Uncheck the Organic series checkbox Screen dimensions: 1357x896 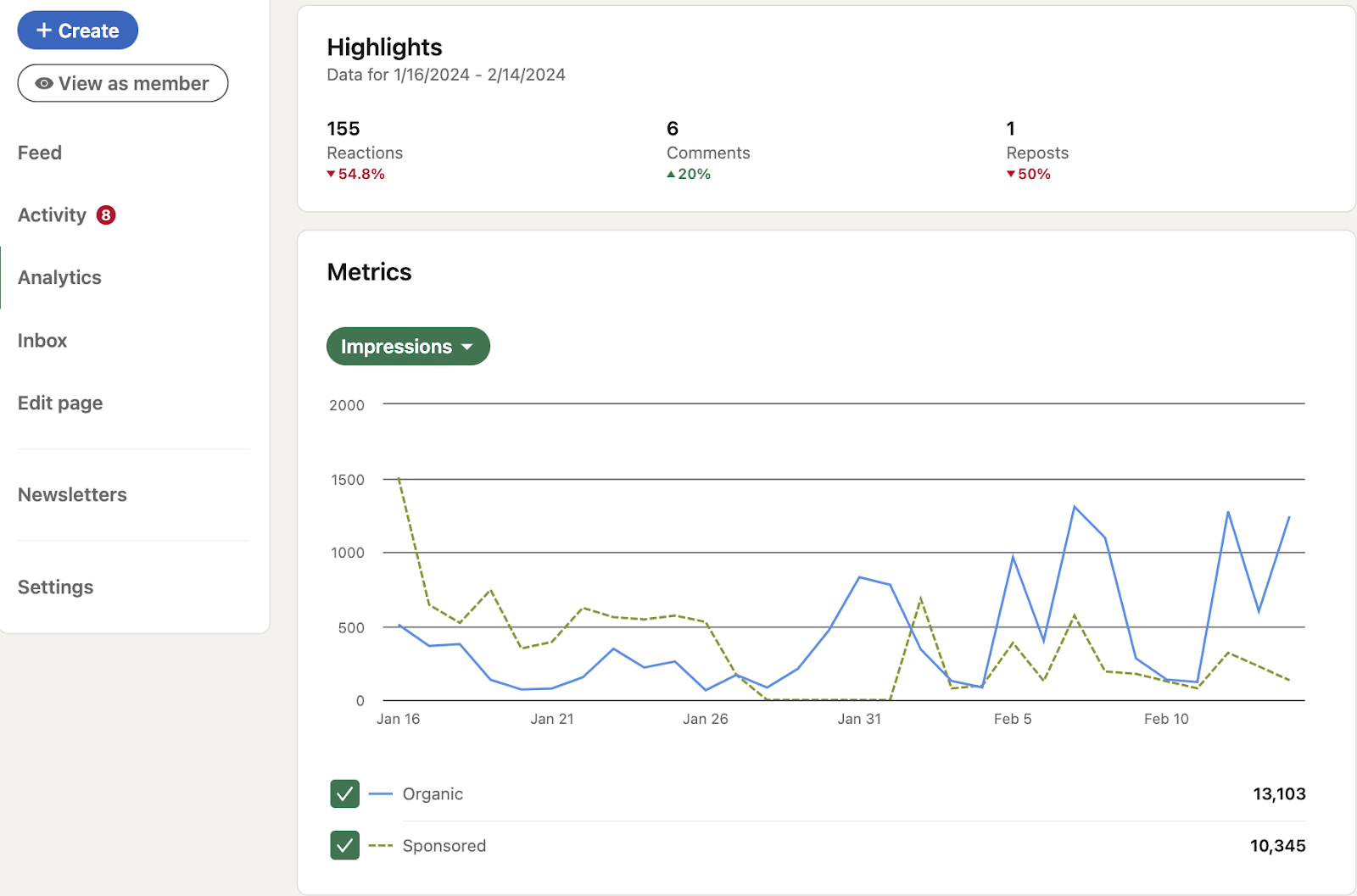344,793
